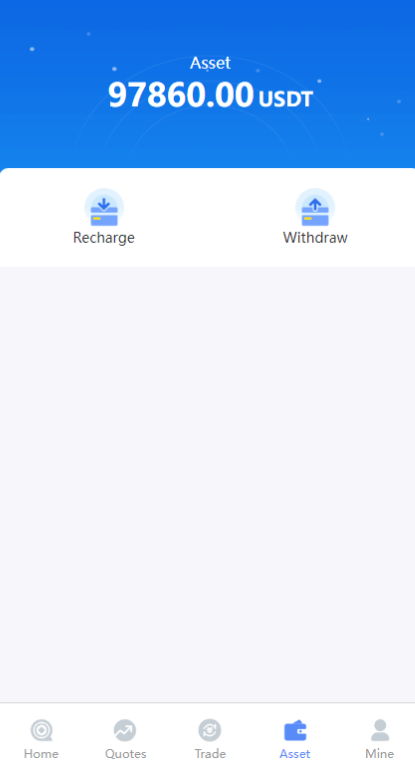Click the white panel between Recharge and Withdraw
Screen dimensions: 415x761
(209, 217)
